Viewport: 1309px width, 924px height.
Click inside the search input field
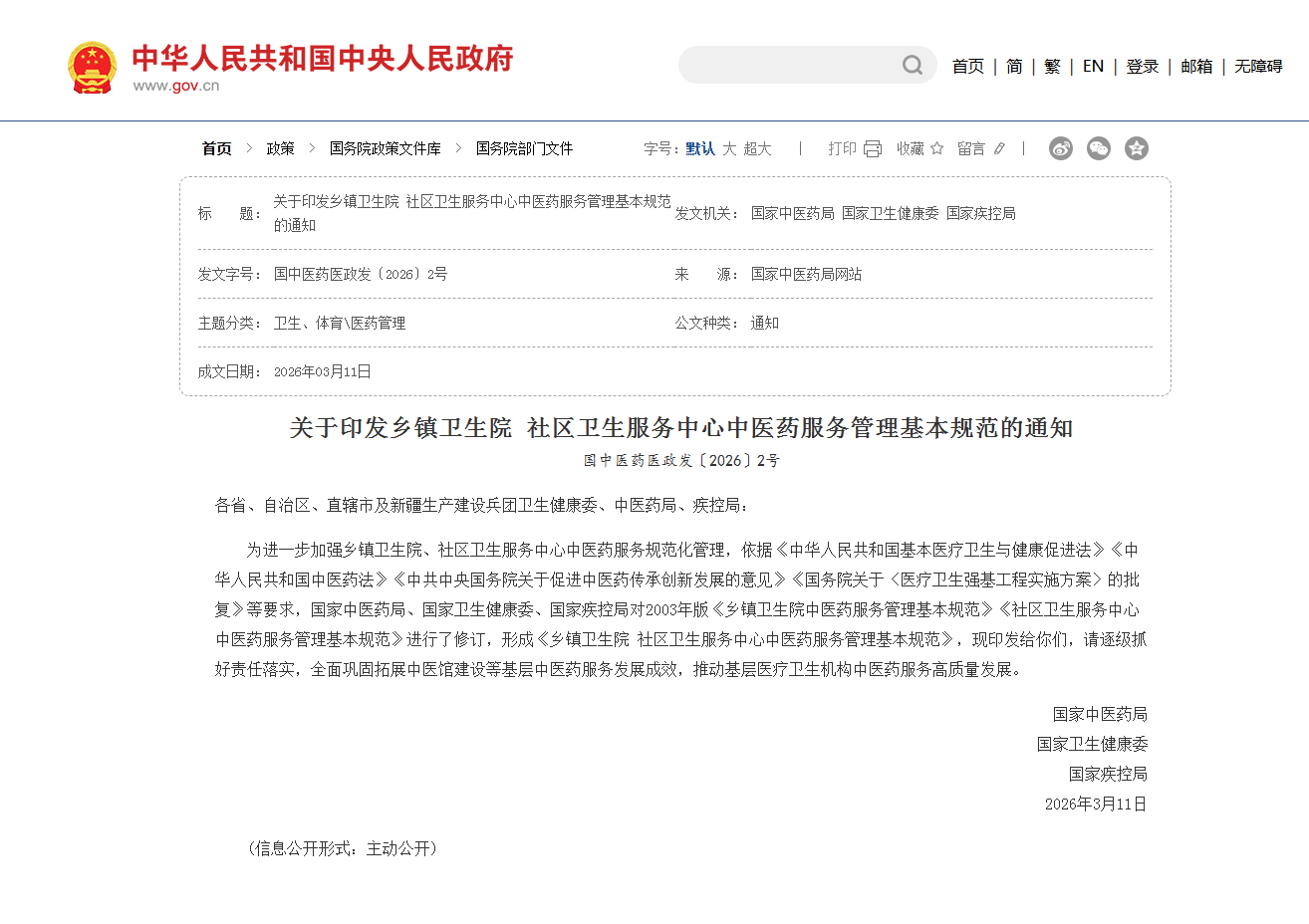pos(787,66)
